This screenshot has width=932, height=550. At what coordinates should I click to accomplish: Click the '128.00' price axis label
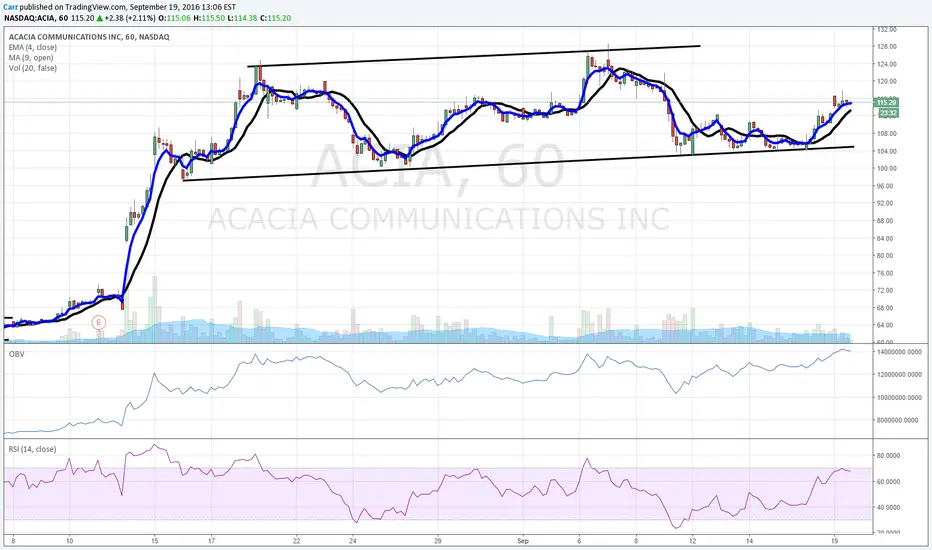point(887,46)
